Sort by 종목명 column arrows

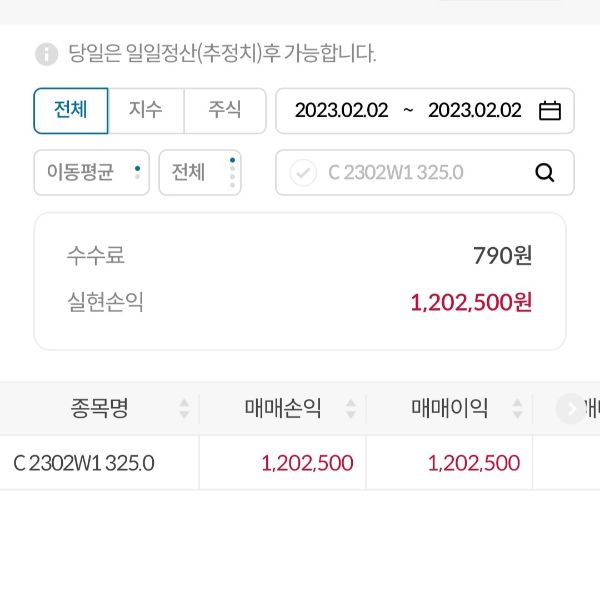184,408
